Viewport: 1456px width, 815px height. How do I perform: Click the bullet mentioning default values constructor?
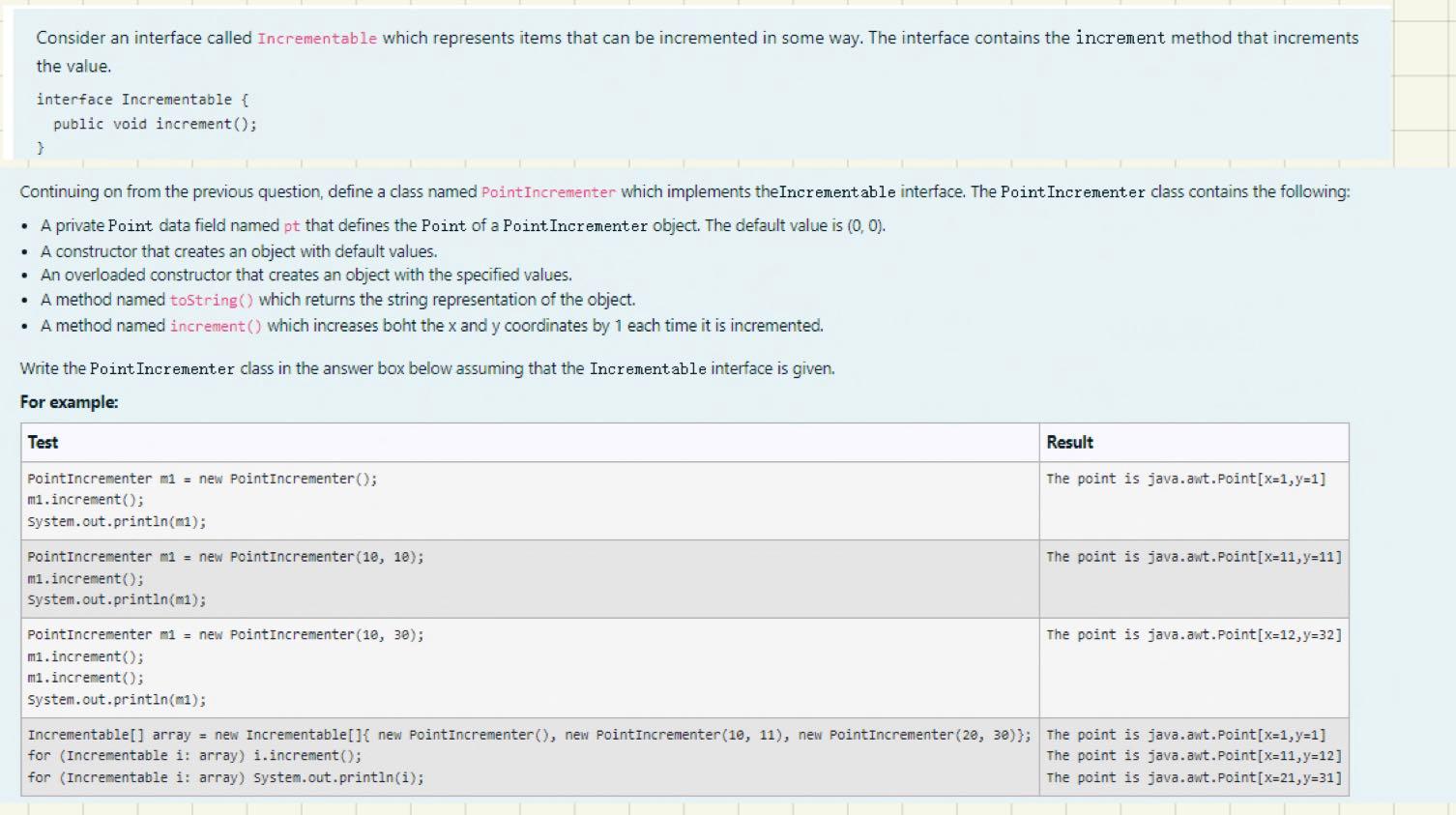coord(237,250)
